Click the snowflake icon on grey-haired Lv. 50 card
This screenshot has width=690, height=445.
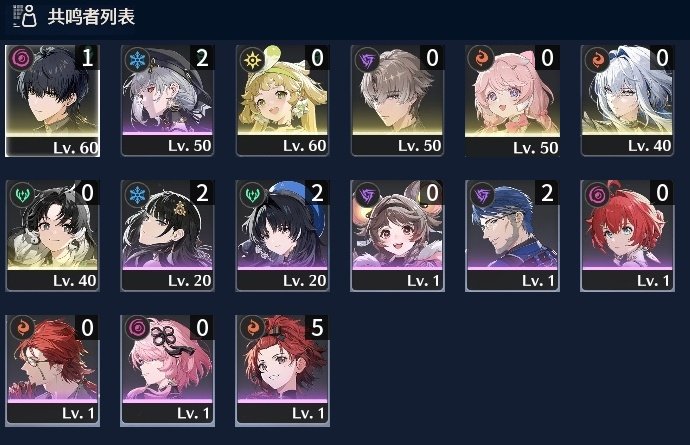(x=137, y=59)
